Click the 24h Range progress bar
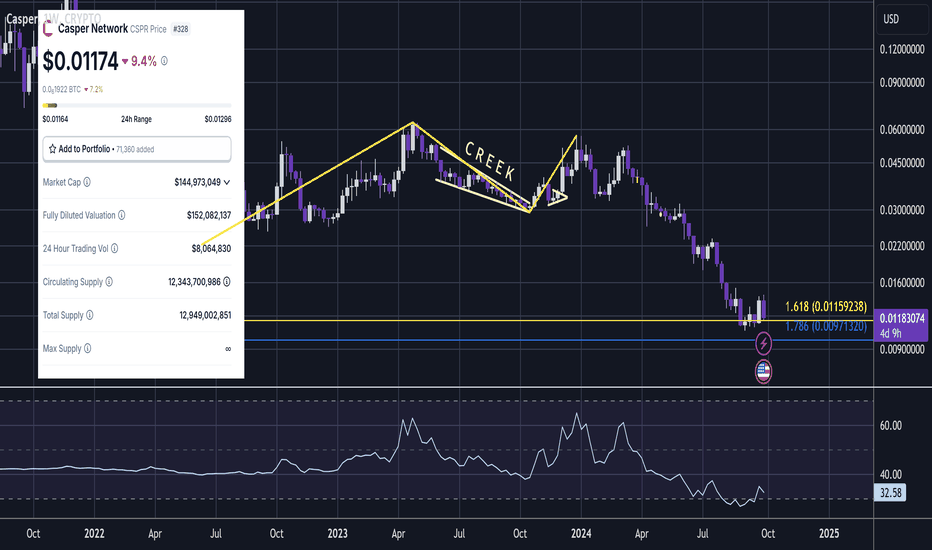The width and height of the screenshot is (932, 550). [x=137, y=105]
